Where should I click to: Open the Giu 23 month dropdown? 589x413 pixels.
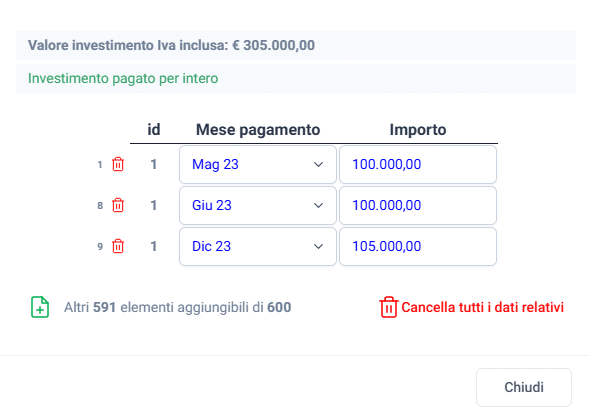tap(258, 206)
